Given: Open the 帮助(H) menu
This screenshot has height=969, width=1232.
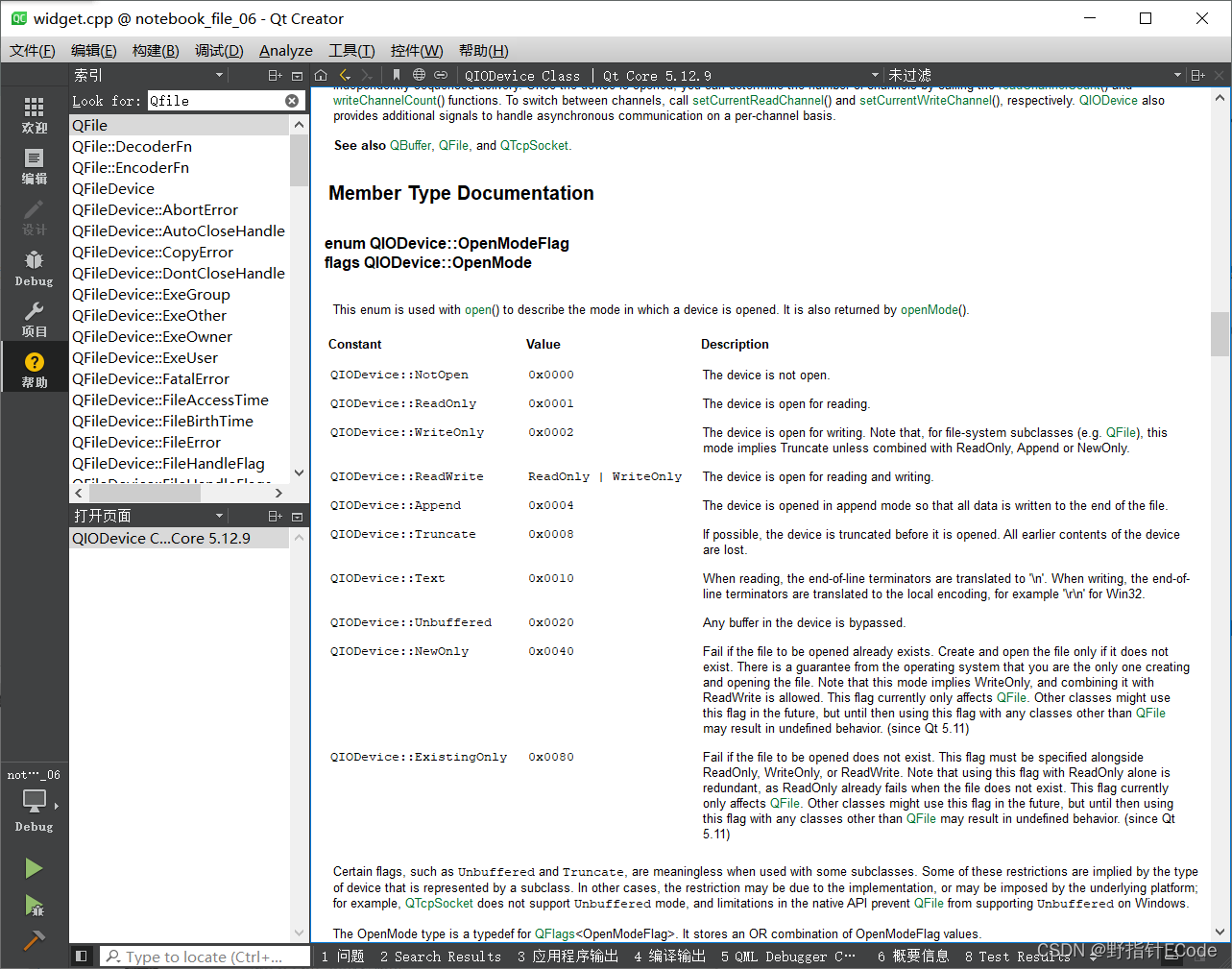Looking at the screenshot, I should click(x=484, y=50).
